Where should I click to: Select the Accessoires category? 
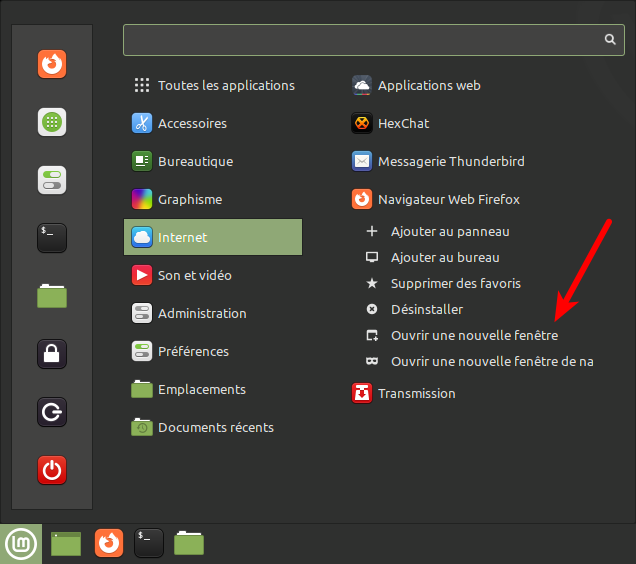(213, 123)
